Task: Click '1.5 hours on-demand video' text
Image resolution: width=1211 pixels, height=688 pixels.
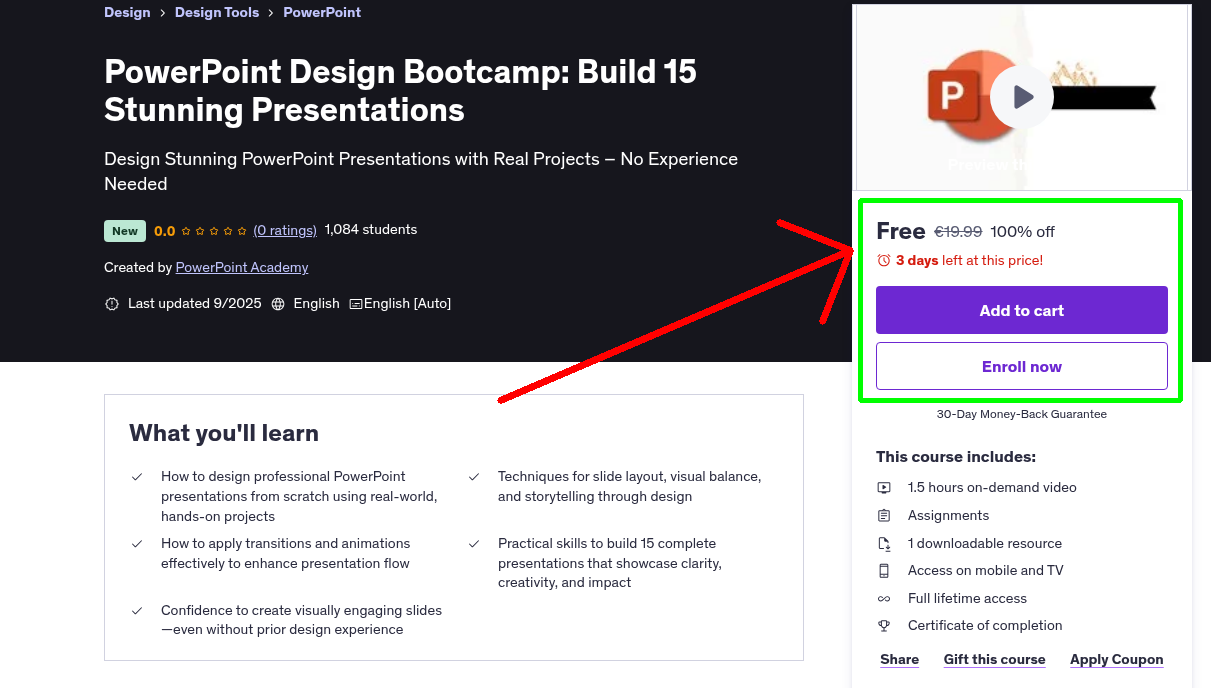Action: (x=992, y=488)
